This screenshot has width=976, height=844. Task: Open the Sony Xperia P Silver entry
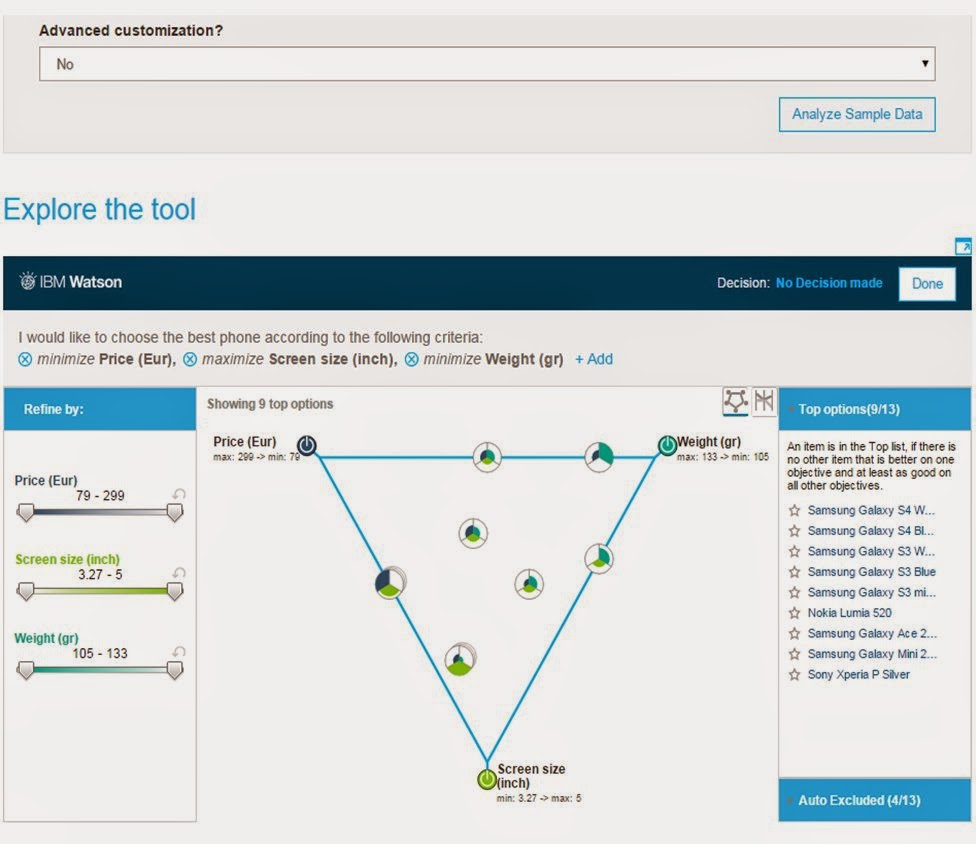858,675
